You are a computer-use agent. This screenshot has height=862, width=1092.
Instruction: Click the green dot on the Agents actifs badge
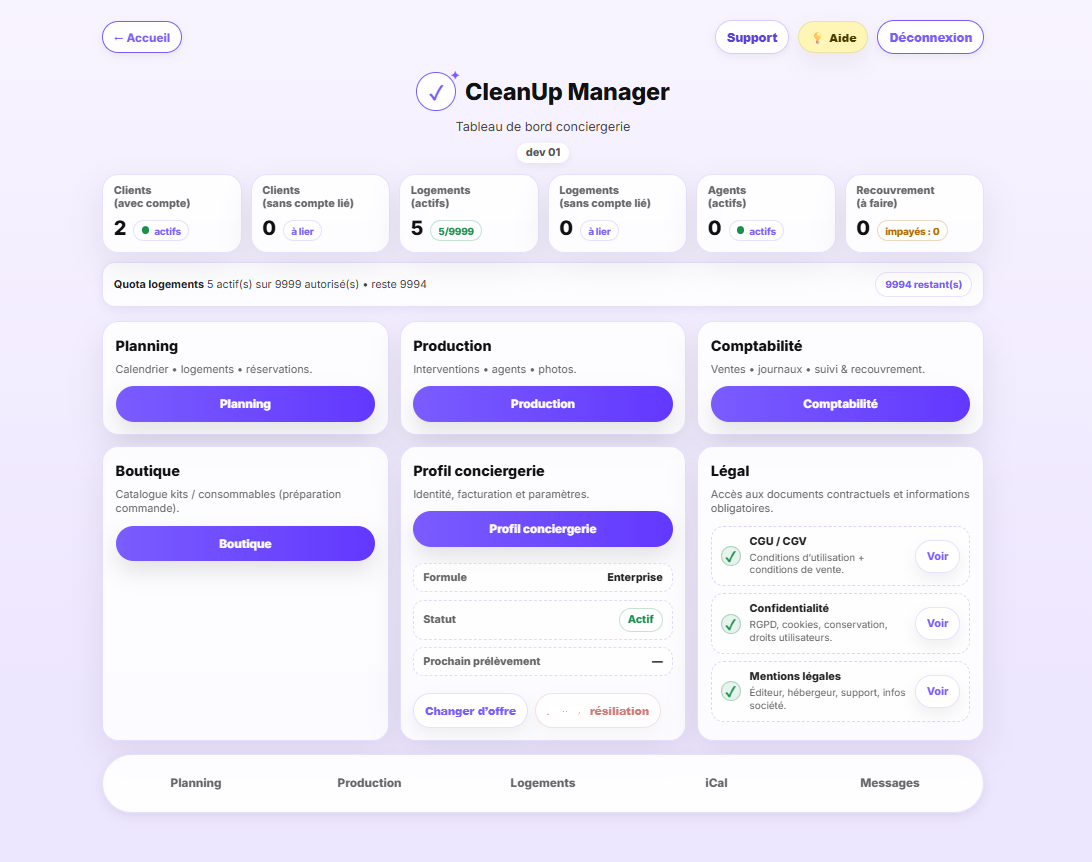741,230
